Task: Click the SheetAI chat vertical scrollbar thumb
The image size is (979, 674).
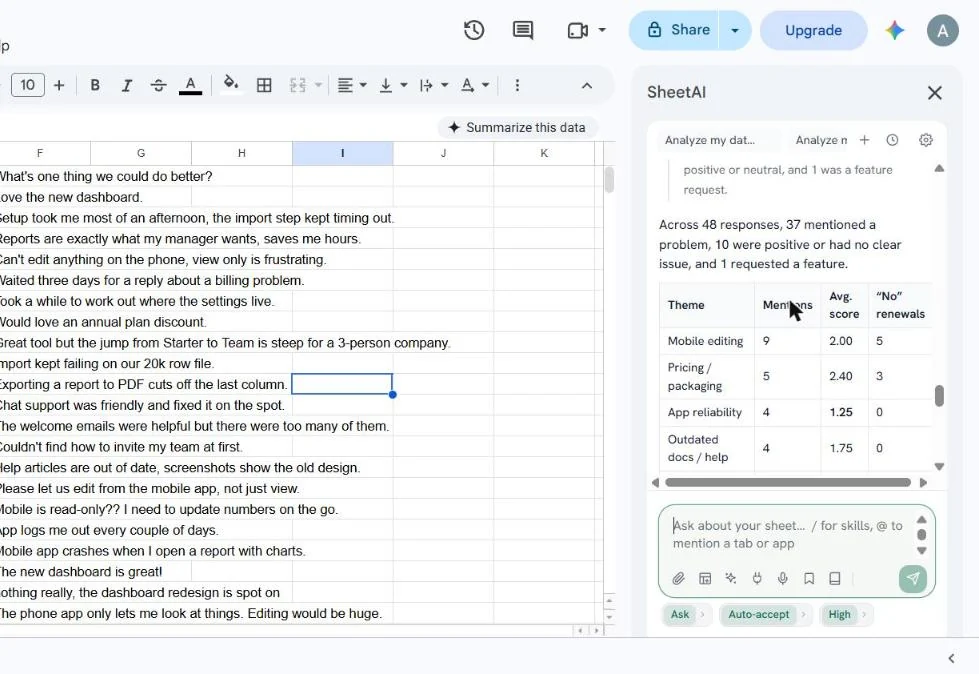Action: (939, 396)
